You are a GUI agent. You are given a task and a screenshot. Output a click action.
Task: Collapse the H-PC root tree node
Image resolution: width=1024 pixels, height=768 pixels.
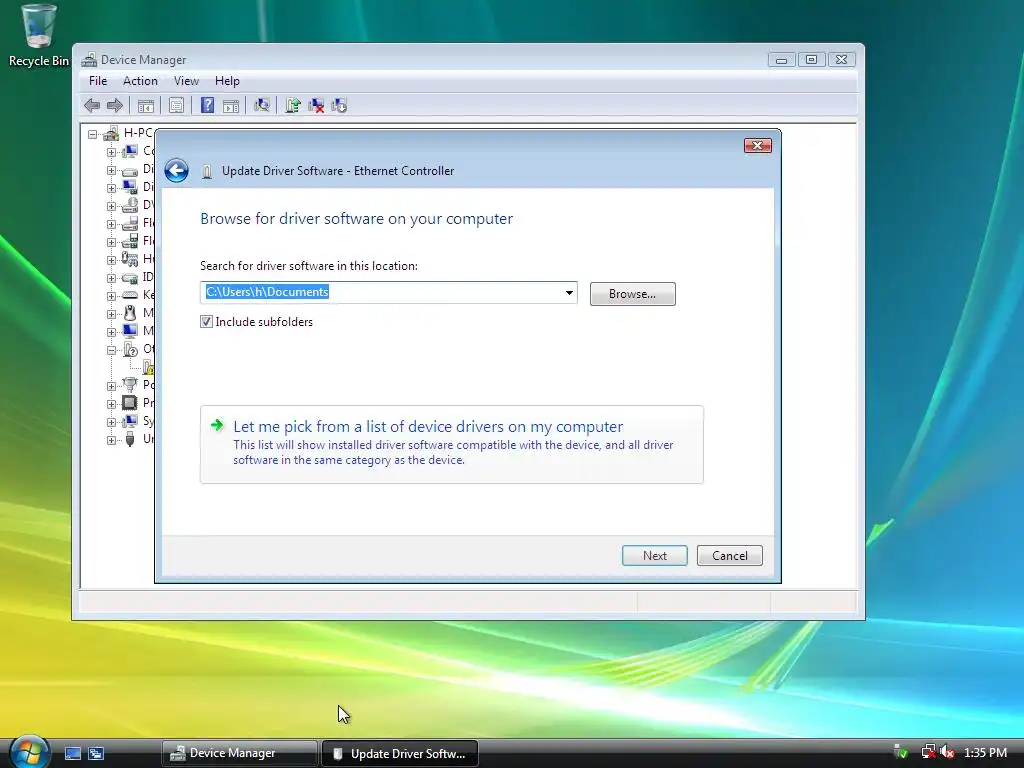click(93, 134)
